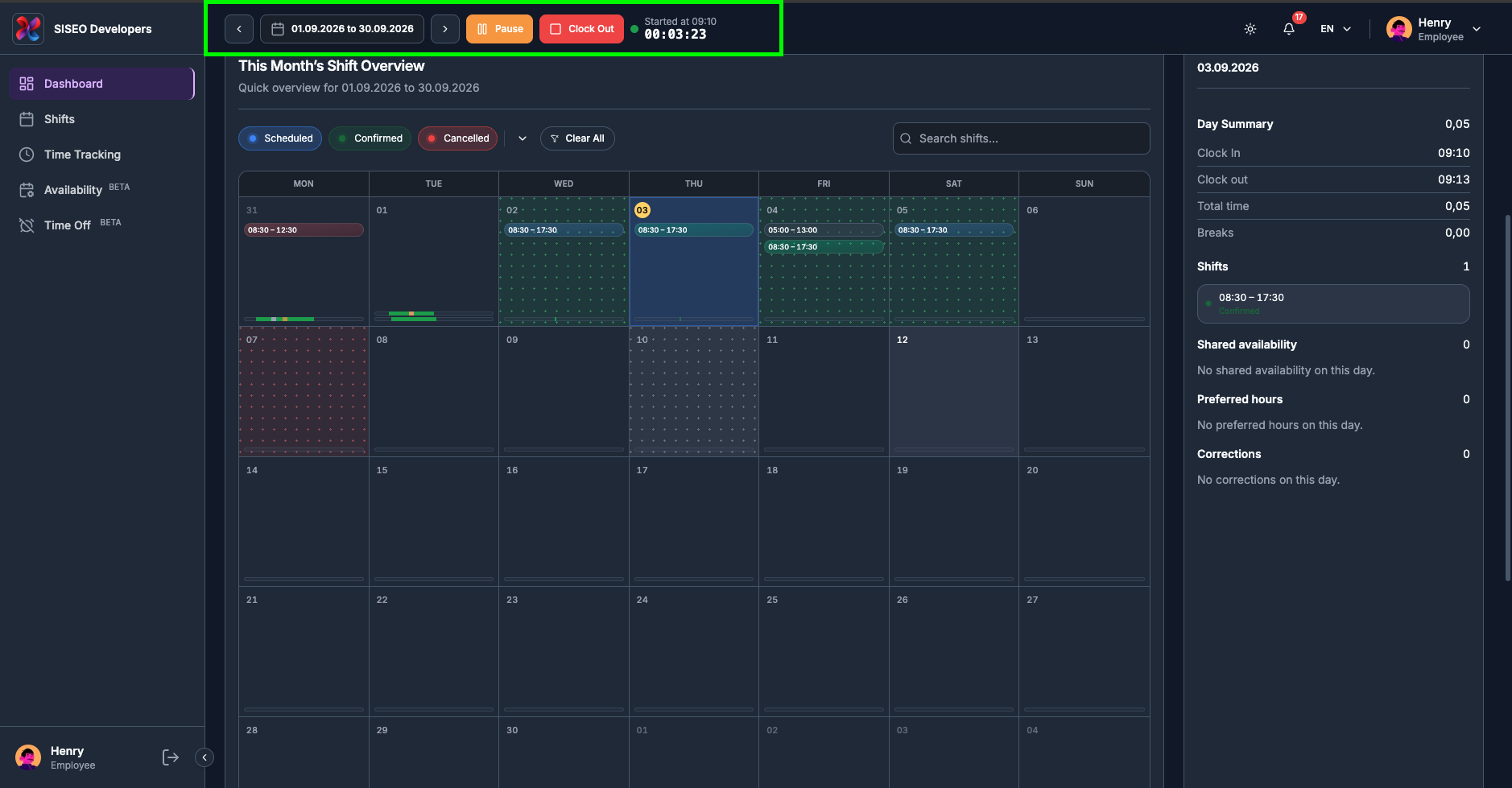
Task: Toggle the Confirmed status filter
Action: pos(370,138)
